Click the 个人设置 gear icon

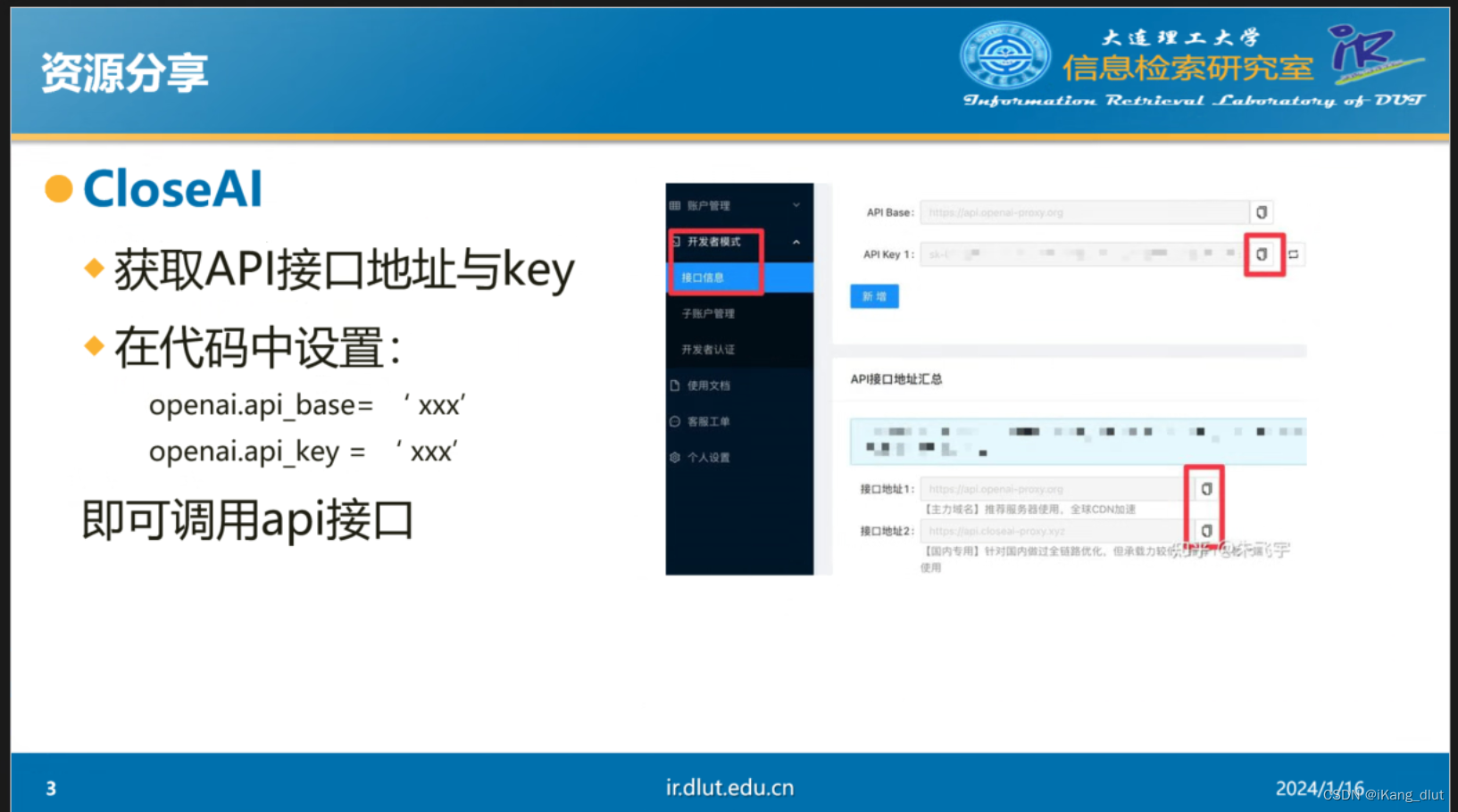point(675,457)
